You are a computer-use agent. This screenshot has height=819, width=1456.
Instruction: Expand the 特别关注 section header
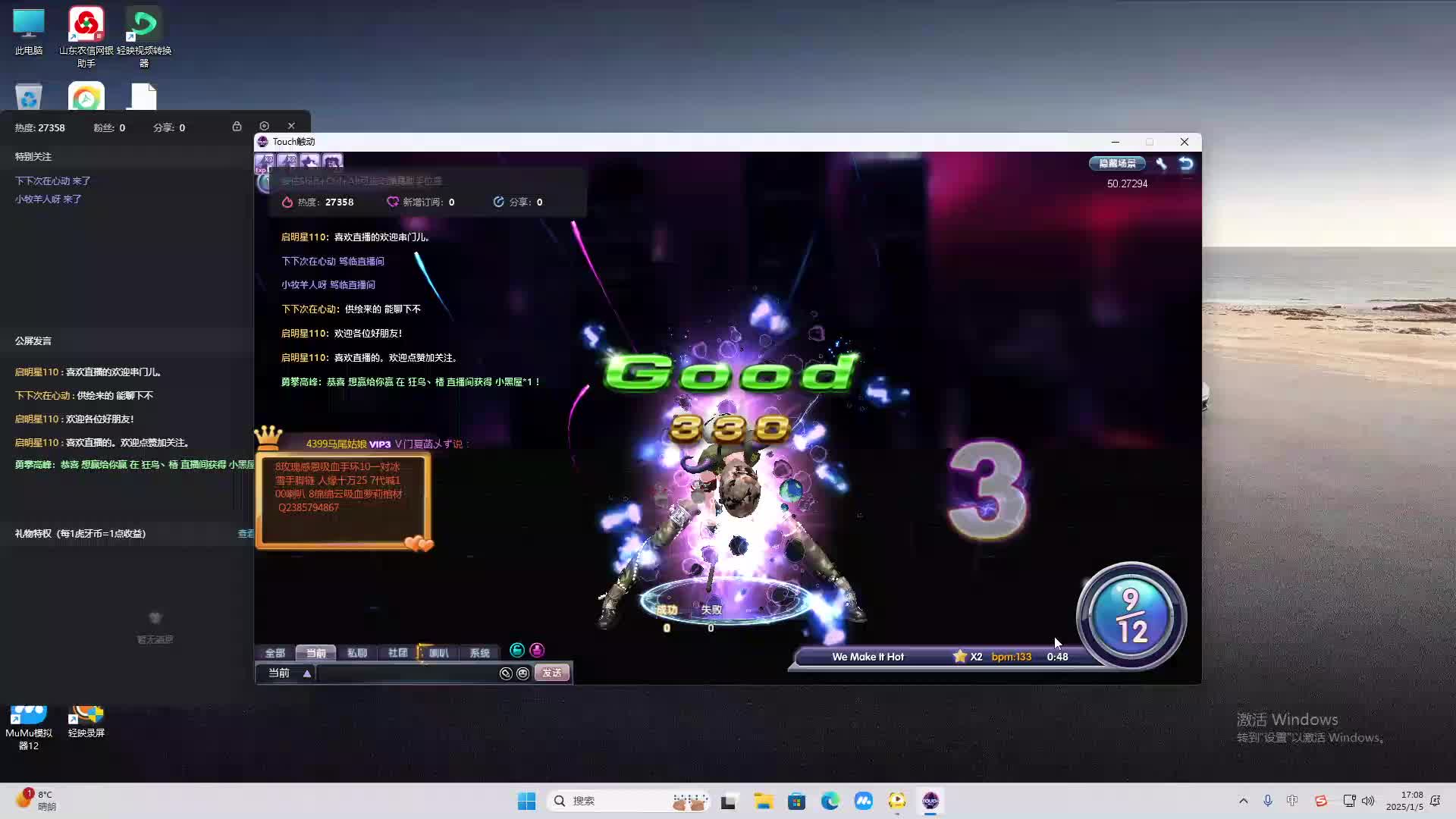pyautogui.click(x=32, y=156)
